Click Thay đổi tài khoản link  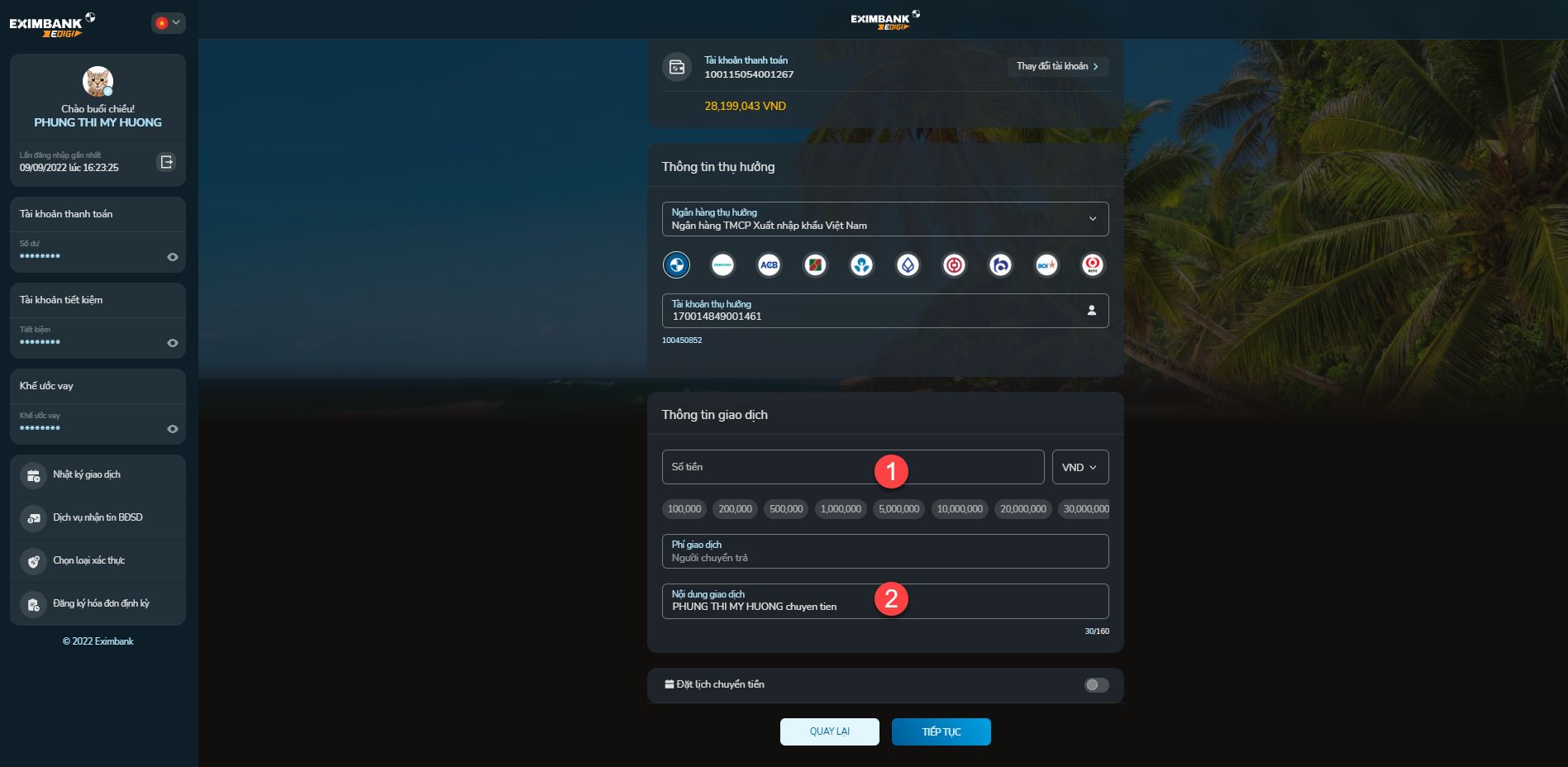click(x=1056, y=66)
